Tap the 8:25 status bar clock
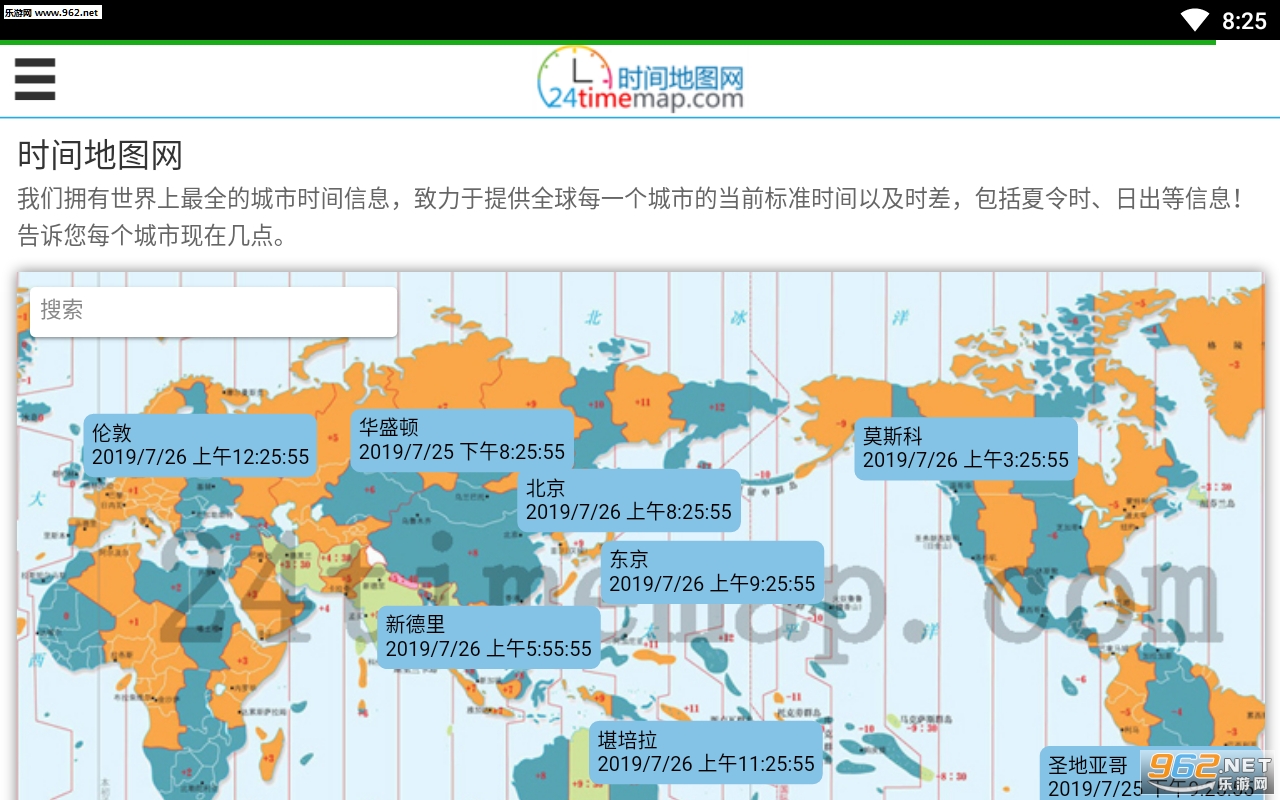Viewport: 1280px width, 800px height. (1244, 21)
